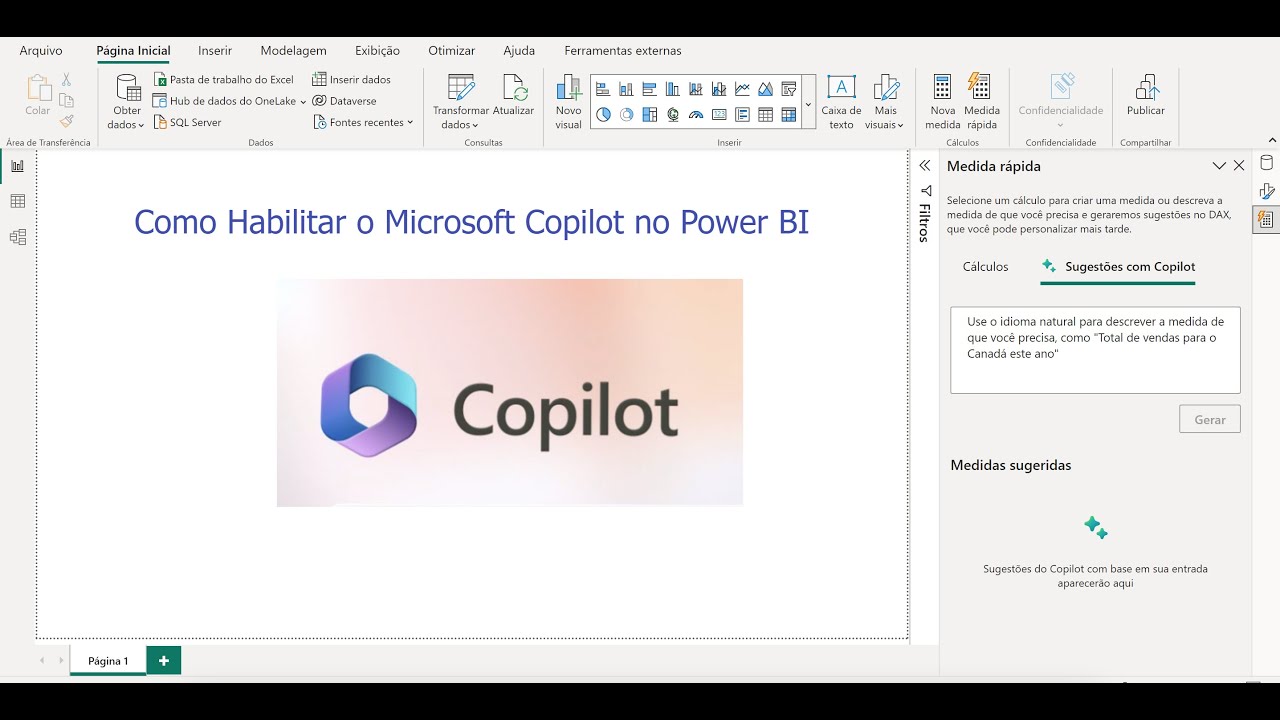The height and width of the screenshot is (720, 1280).
Task: Open the Format pane brush icon
Action: 1266,192
